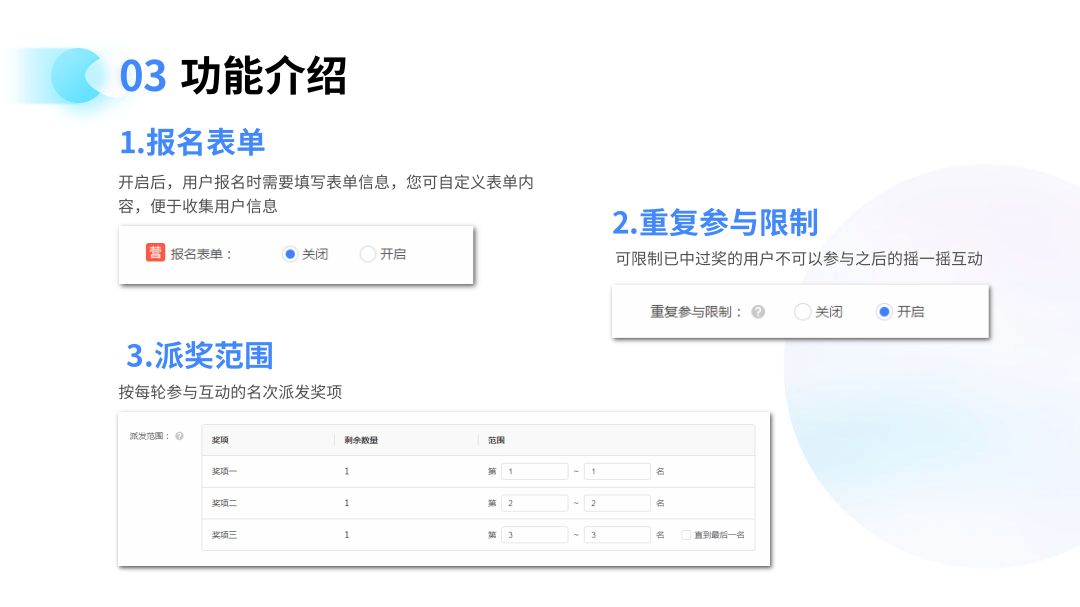The width and height of the screenshot is (1080, 607).
Task: Click text 按每轮参与互动的名次派发奖项
Action: coord(230,392)
